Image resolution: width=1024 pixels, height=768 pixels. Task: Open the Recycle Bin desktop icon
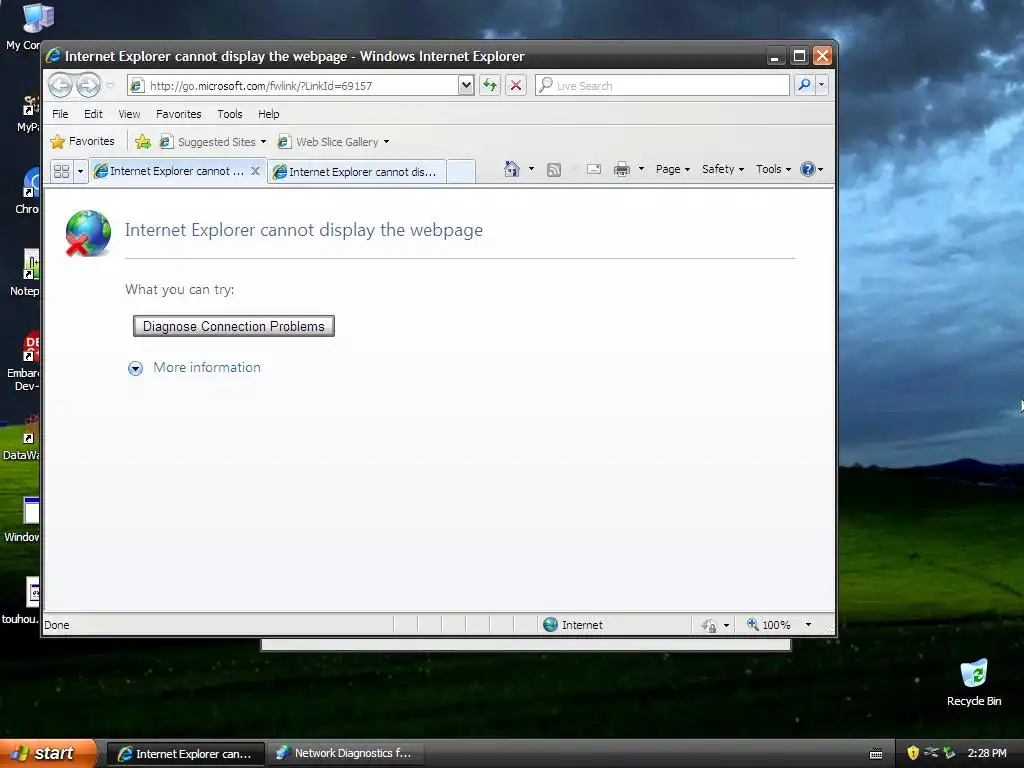tap(974, 682)
